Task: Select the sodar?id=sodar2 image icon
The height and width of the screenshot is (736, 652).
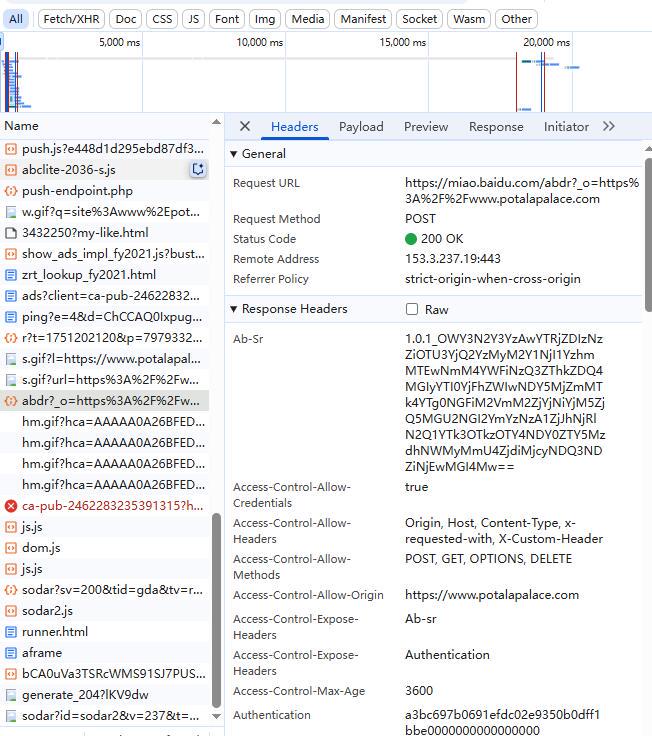Action: [10, 716]
